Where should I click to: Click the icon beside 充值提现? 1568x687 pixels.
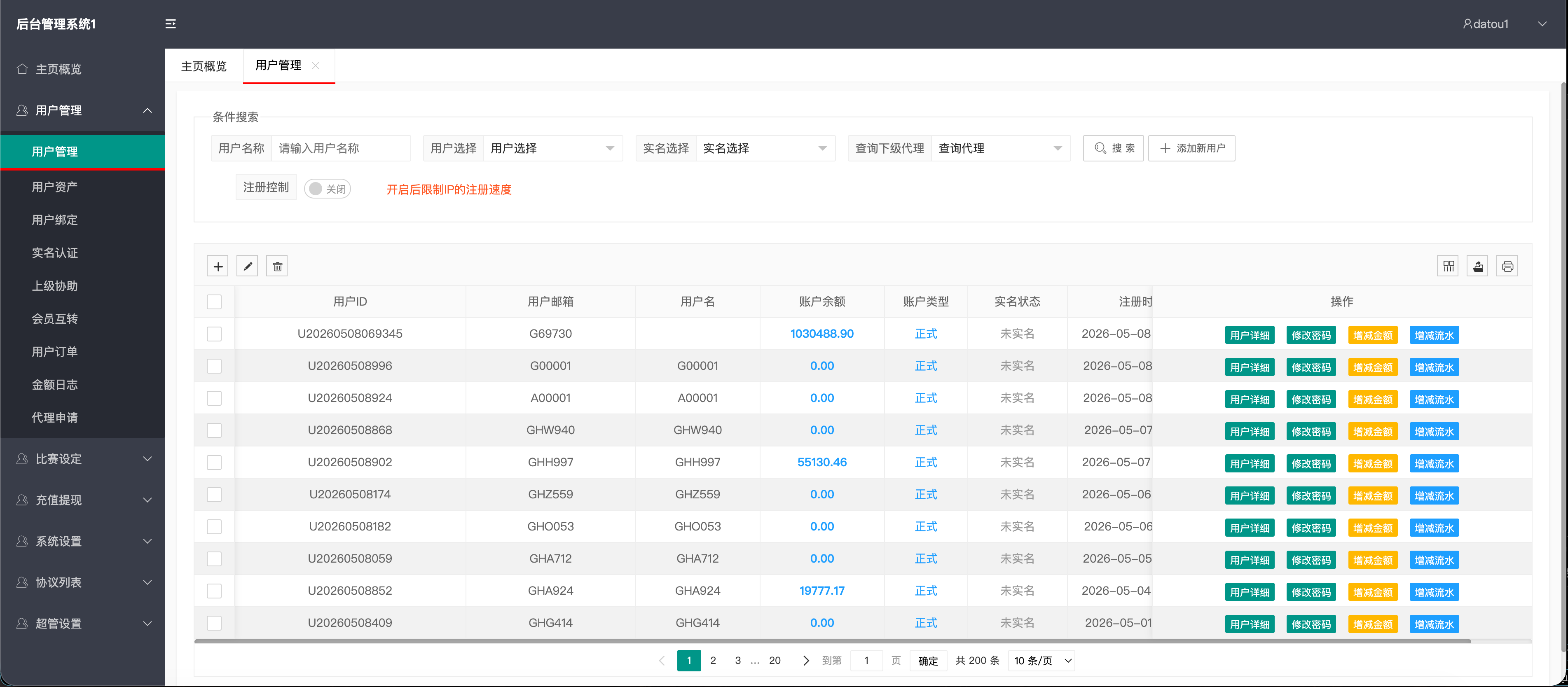coord(22,500)
